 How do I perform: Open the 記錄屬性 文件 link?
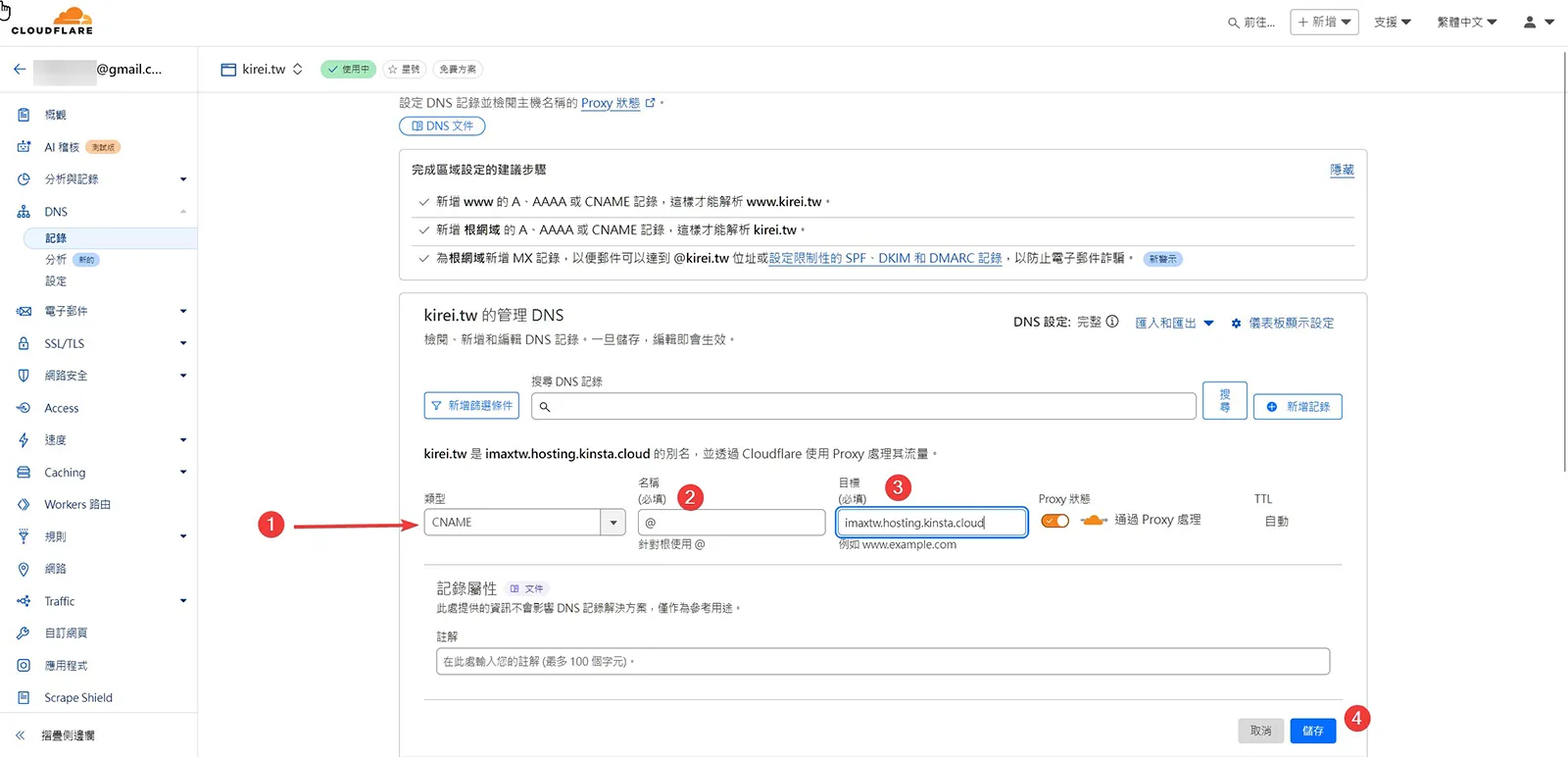tap(527, 588)
